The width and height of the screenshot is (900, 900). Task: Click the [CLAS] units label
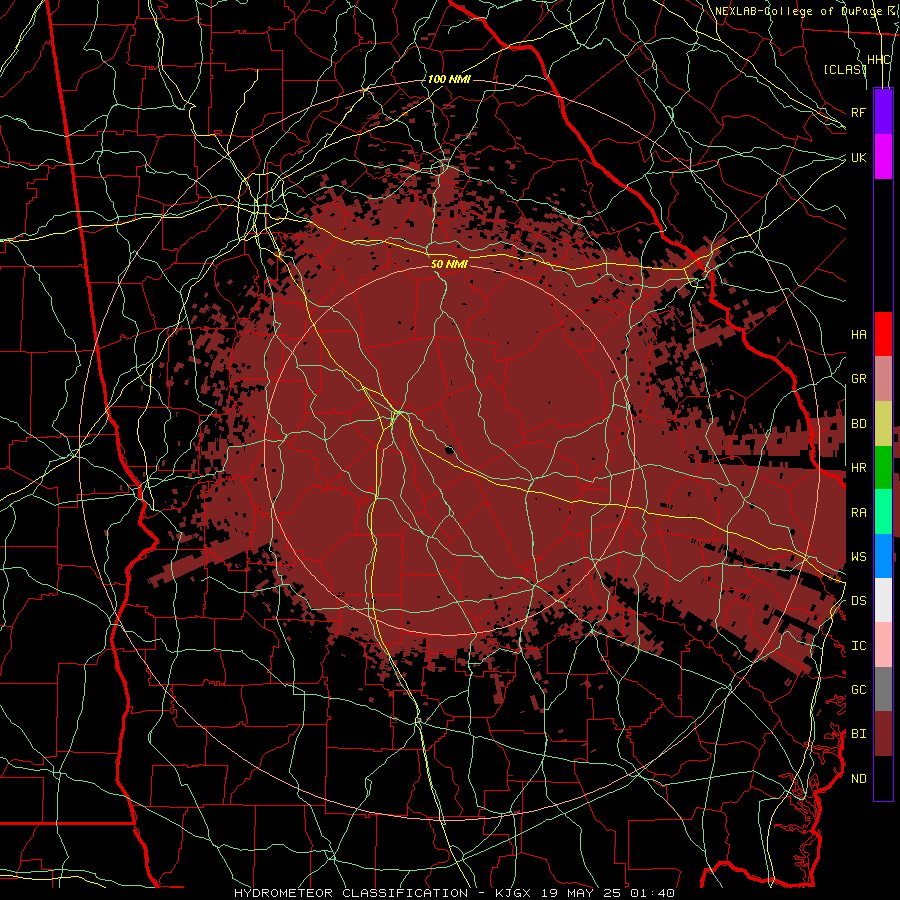[845, 69]
